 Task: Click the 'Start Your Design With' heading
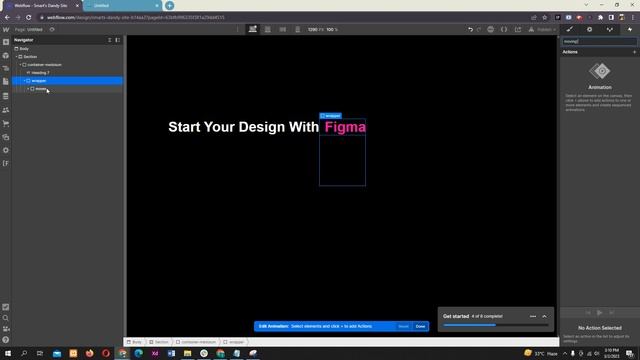coord(243,127)
